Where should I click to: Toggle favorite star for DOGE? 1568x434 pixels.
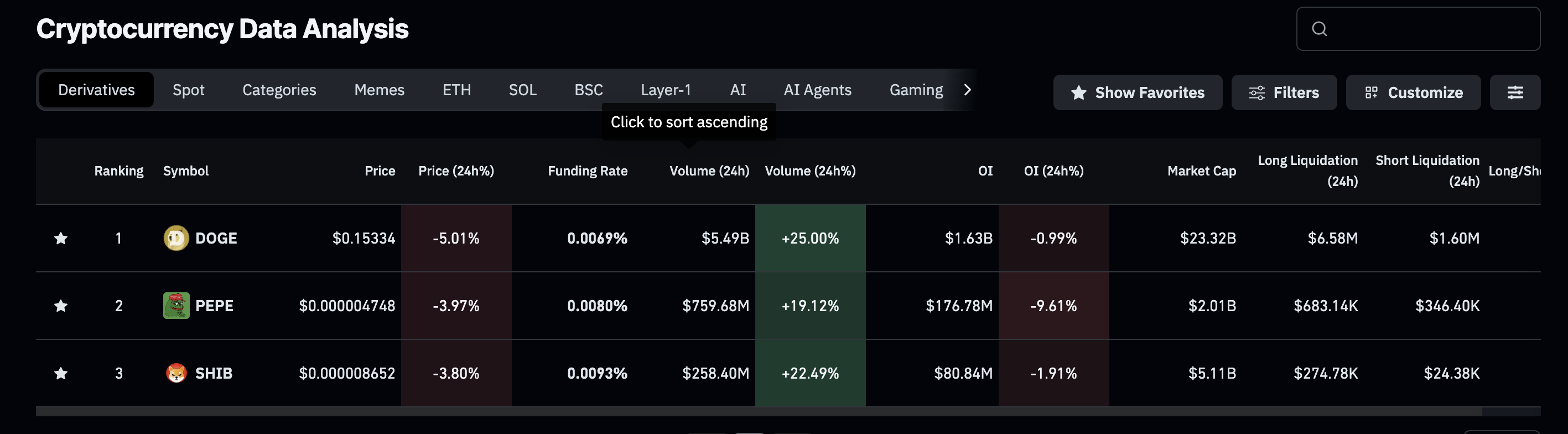[x=61, y=238]
